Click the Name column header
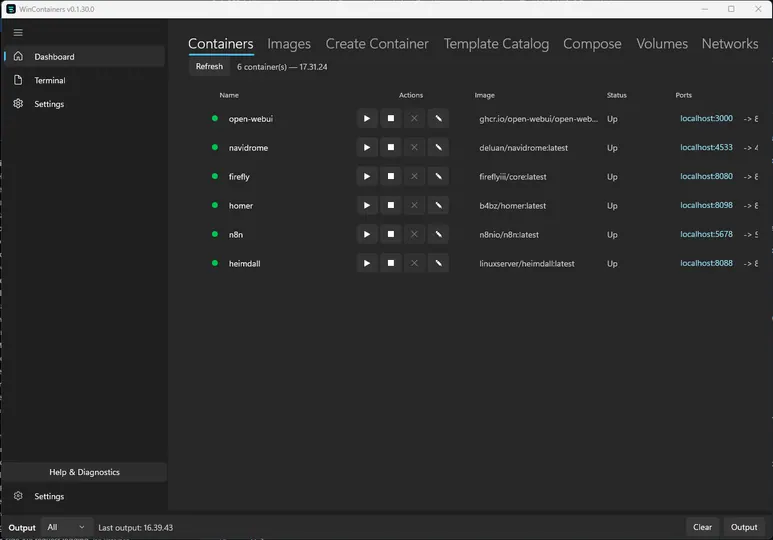Viewport: 773px width, 540px height. click(x=229, y=95)
